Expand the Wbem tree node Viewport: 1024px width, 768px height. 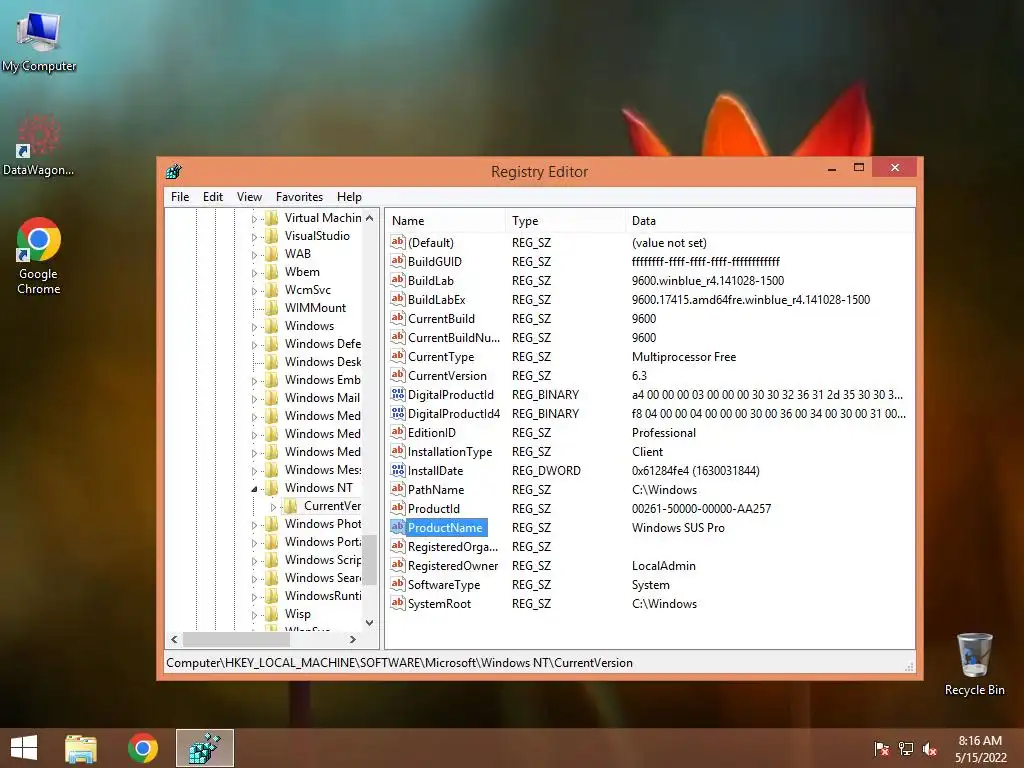pos(254,272)
